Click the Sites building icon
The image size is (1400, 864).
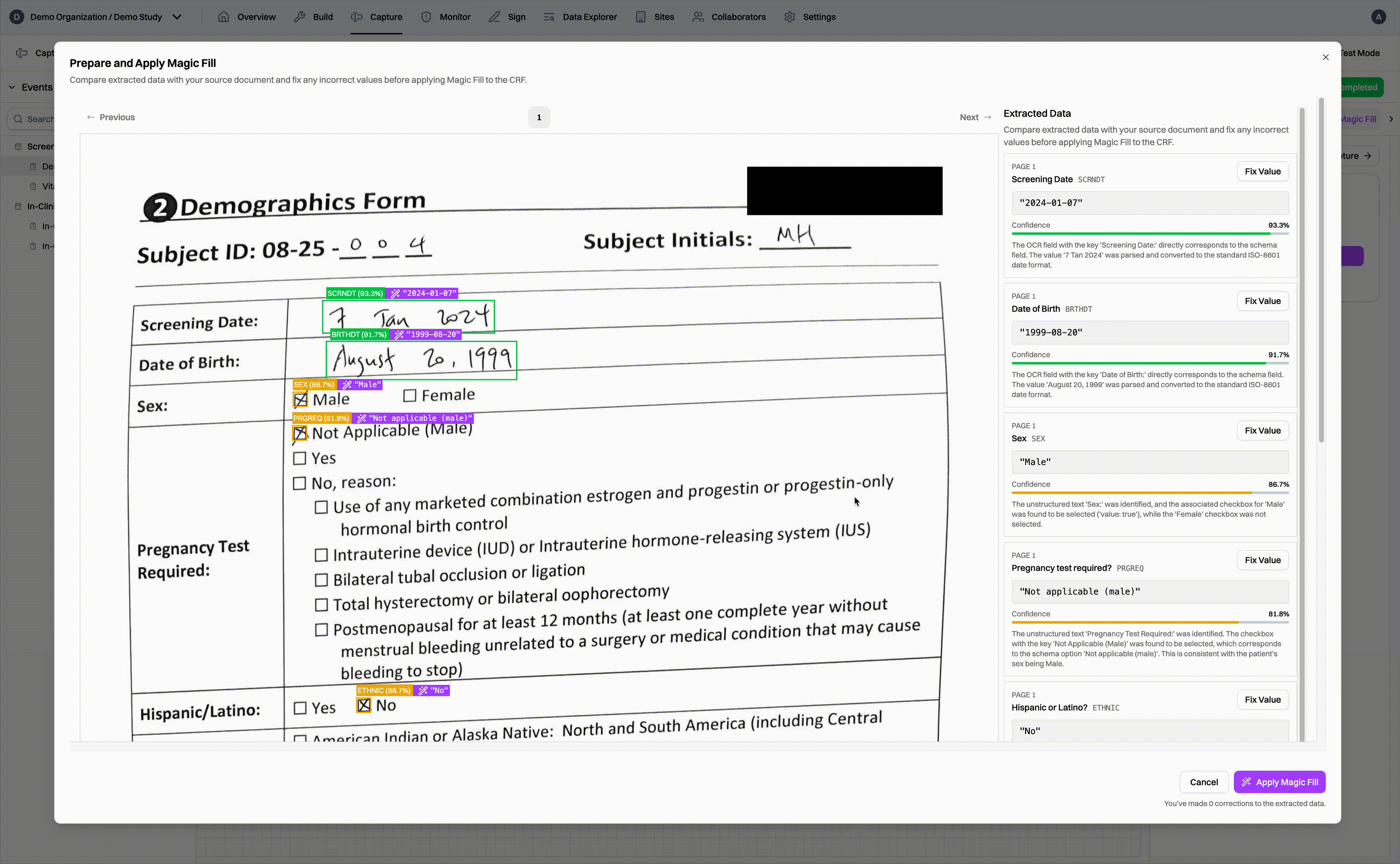click(641, 16)
